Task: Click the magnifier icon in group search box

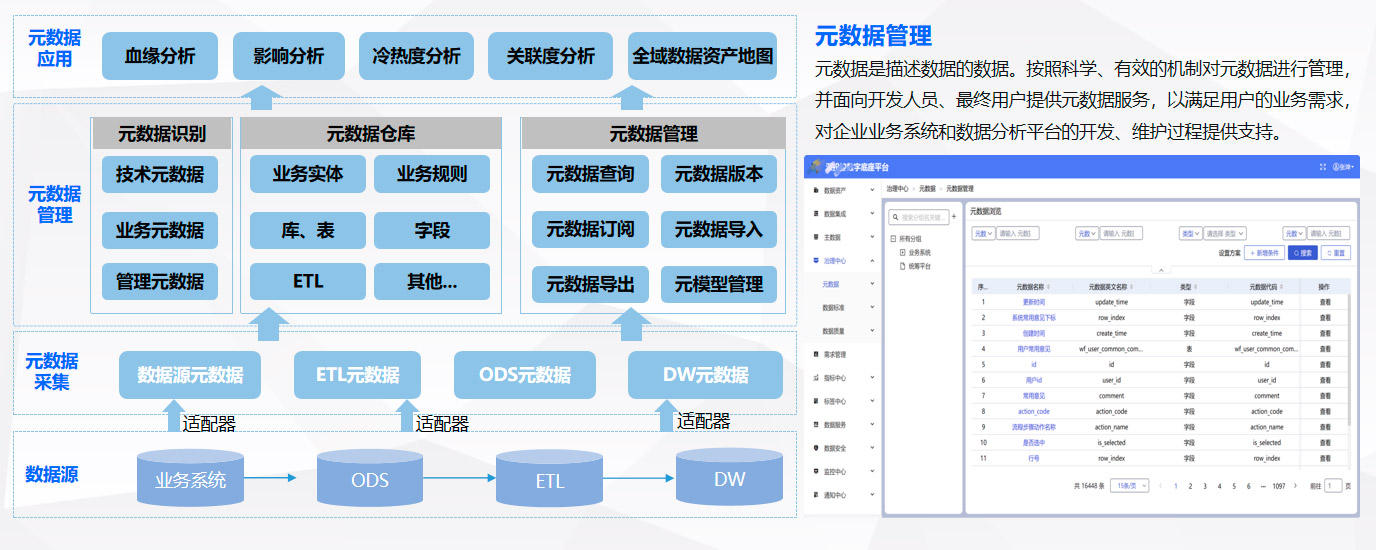Action: (896, 217)
